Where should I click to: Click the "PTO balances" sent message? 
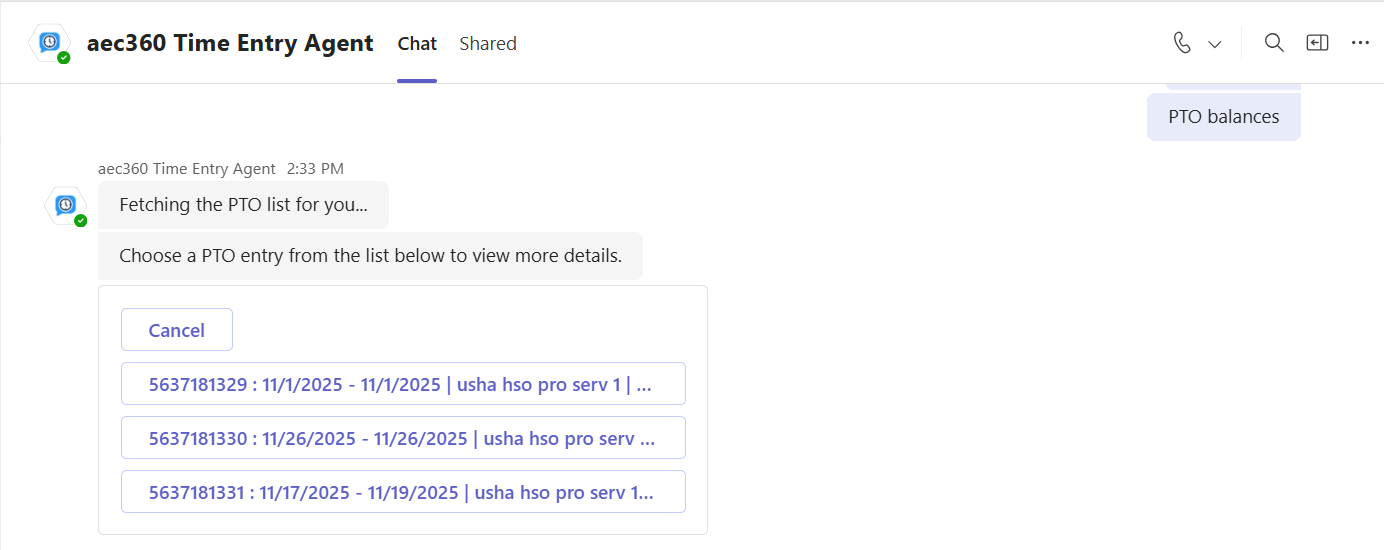[1223, 117]
